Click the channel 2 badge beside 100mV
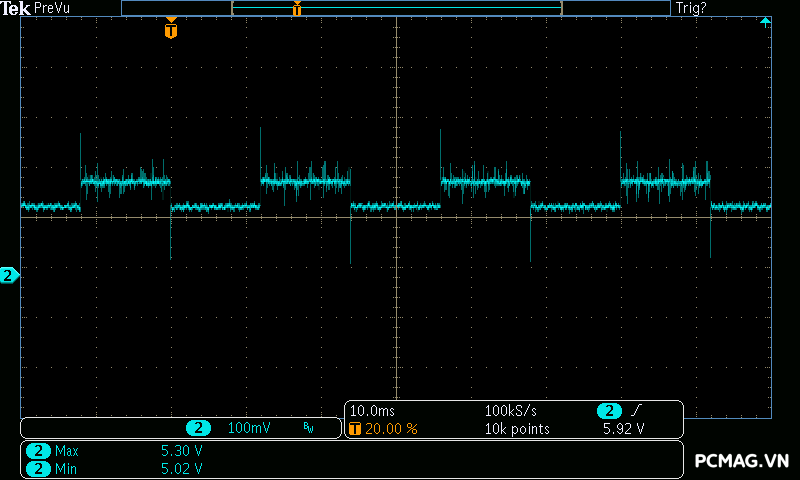 point(199,428)
